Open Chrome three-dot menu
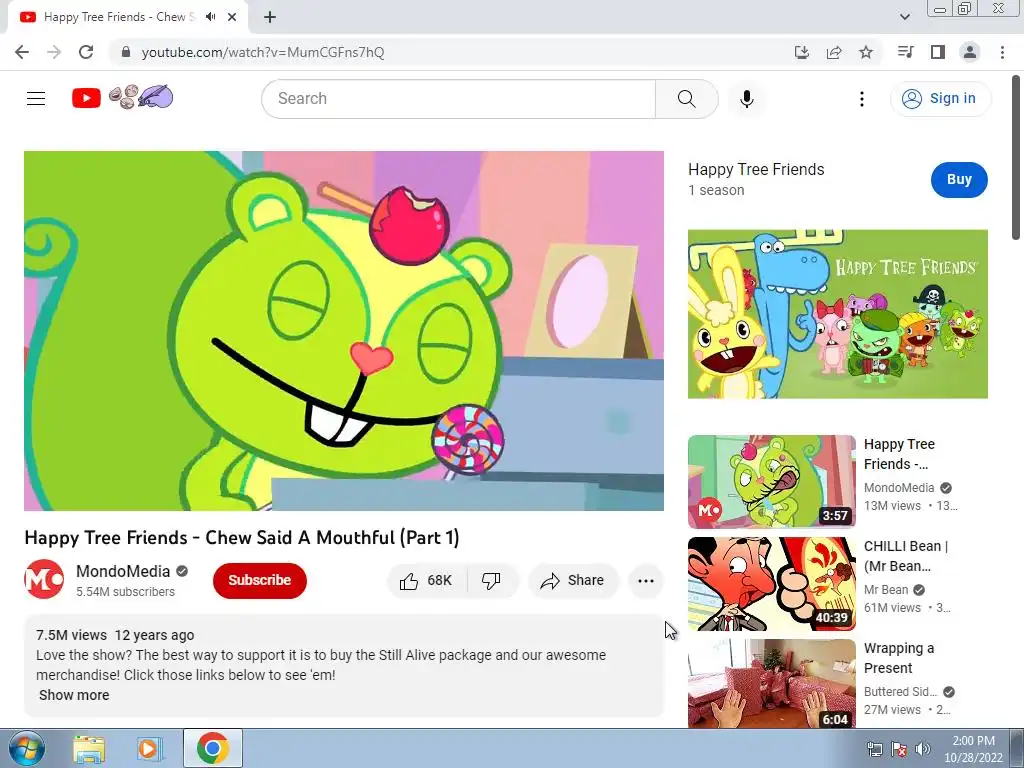The width and height of the screenshot is (1024, 768). [x=1002, y=52]
